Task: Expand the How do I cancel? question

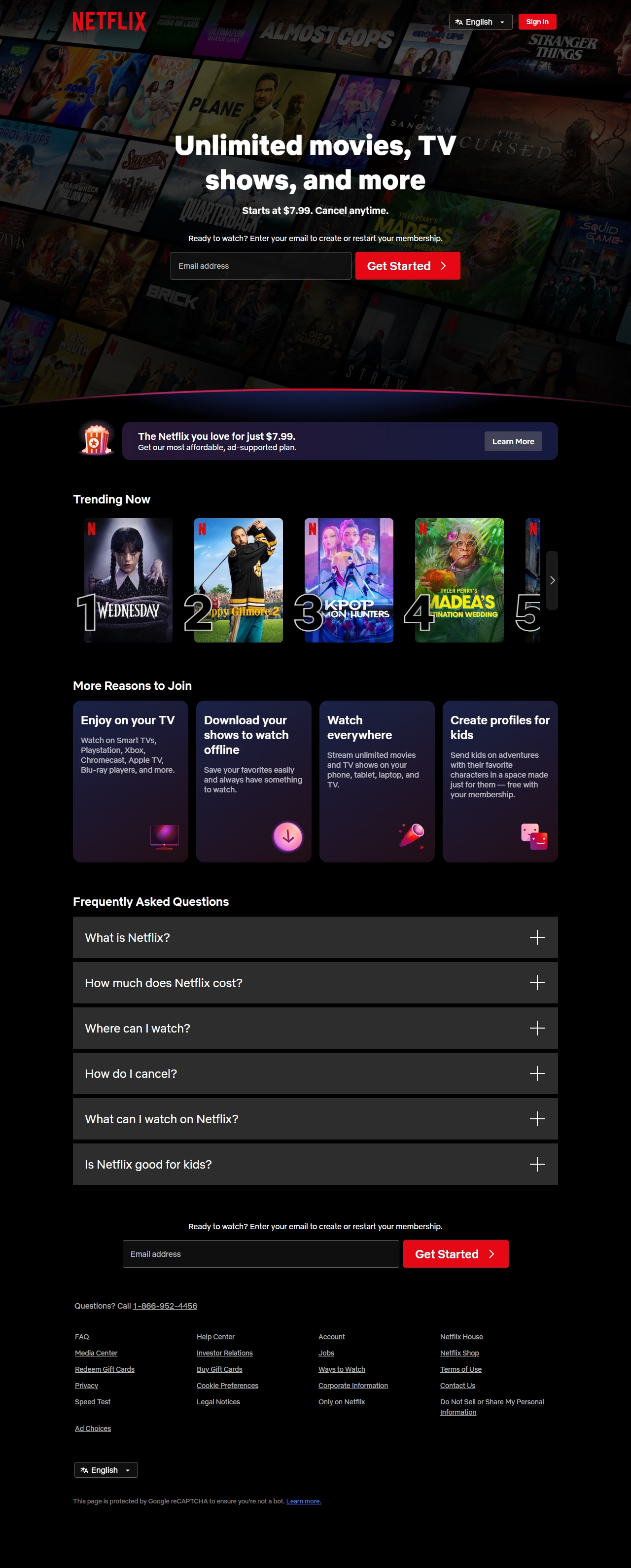Action: (315, 1073)
